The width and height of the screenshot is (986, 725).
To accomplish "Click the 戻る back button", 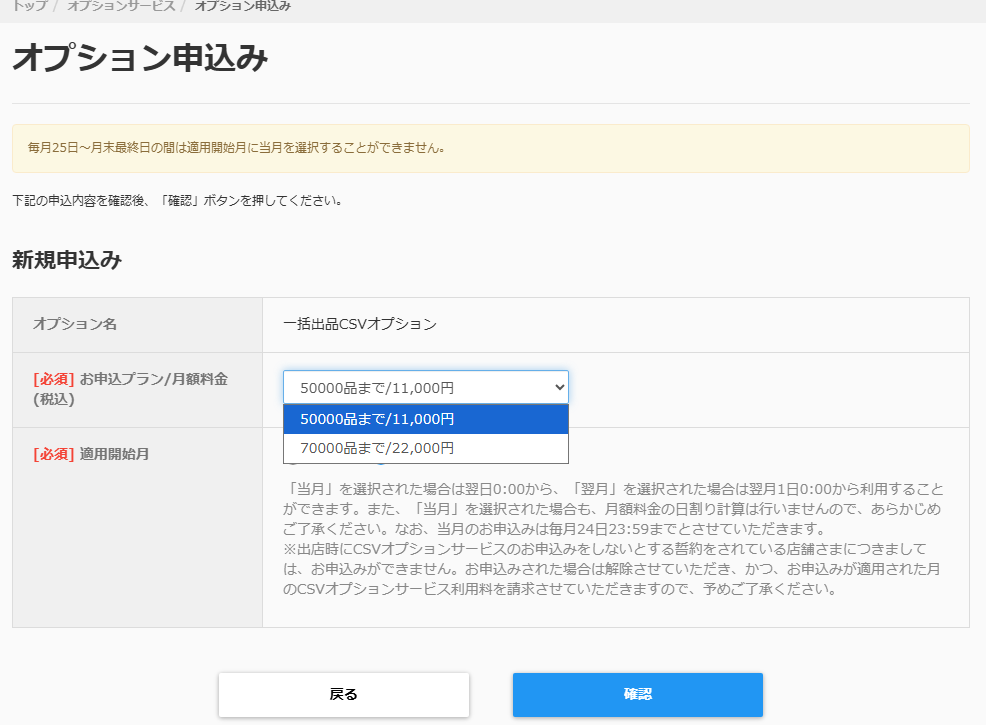I will tap(344, 695).
